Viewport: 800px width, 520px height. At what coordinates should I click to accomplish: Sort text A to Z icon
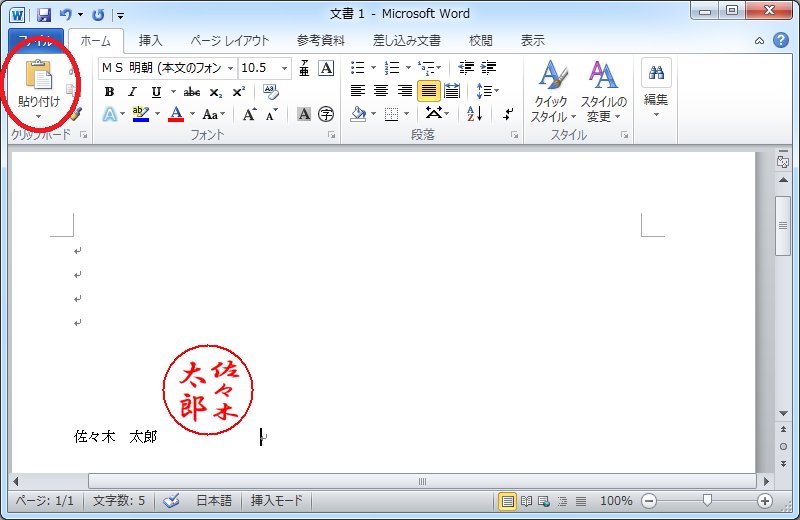[474, 114]
